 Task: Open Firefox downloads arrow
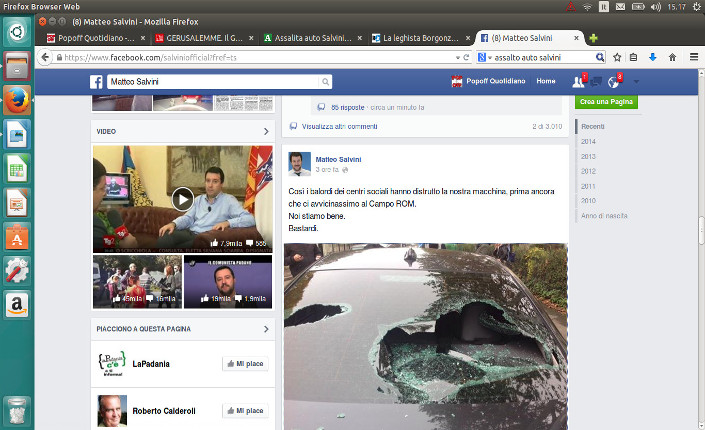652,57
